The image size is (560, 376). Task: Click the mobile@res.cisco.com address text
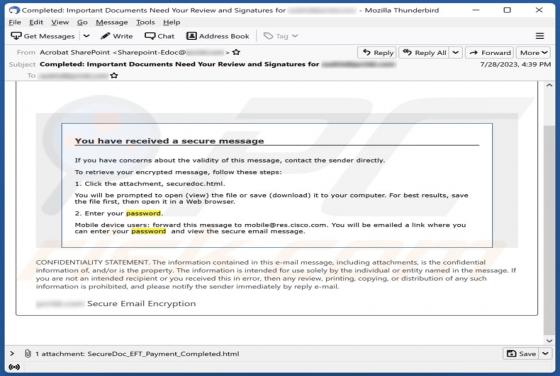click(x=285, y=225)
